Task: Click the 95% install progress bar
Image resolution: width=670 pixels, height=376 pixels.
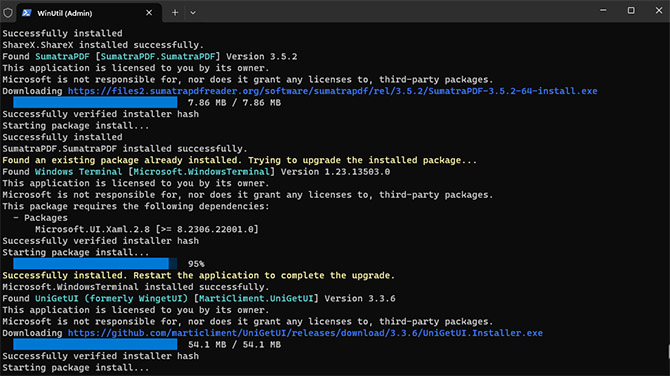Action: point(95,264)
